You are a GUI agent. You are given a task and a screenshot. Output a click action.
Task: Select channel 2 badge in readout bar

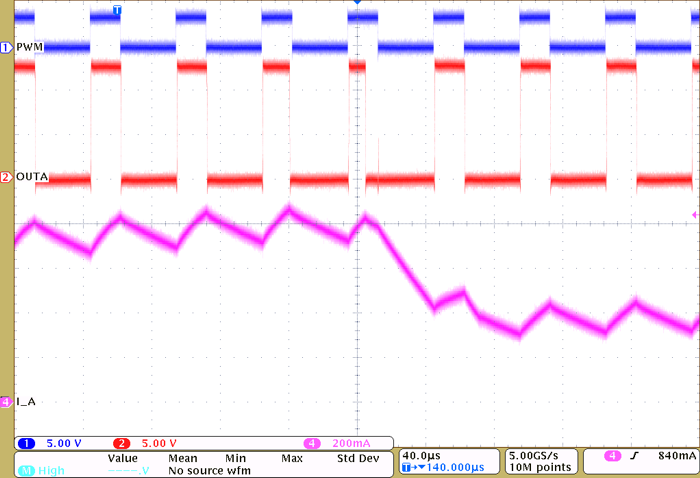(x=121, y=443)
